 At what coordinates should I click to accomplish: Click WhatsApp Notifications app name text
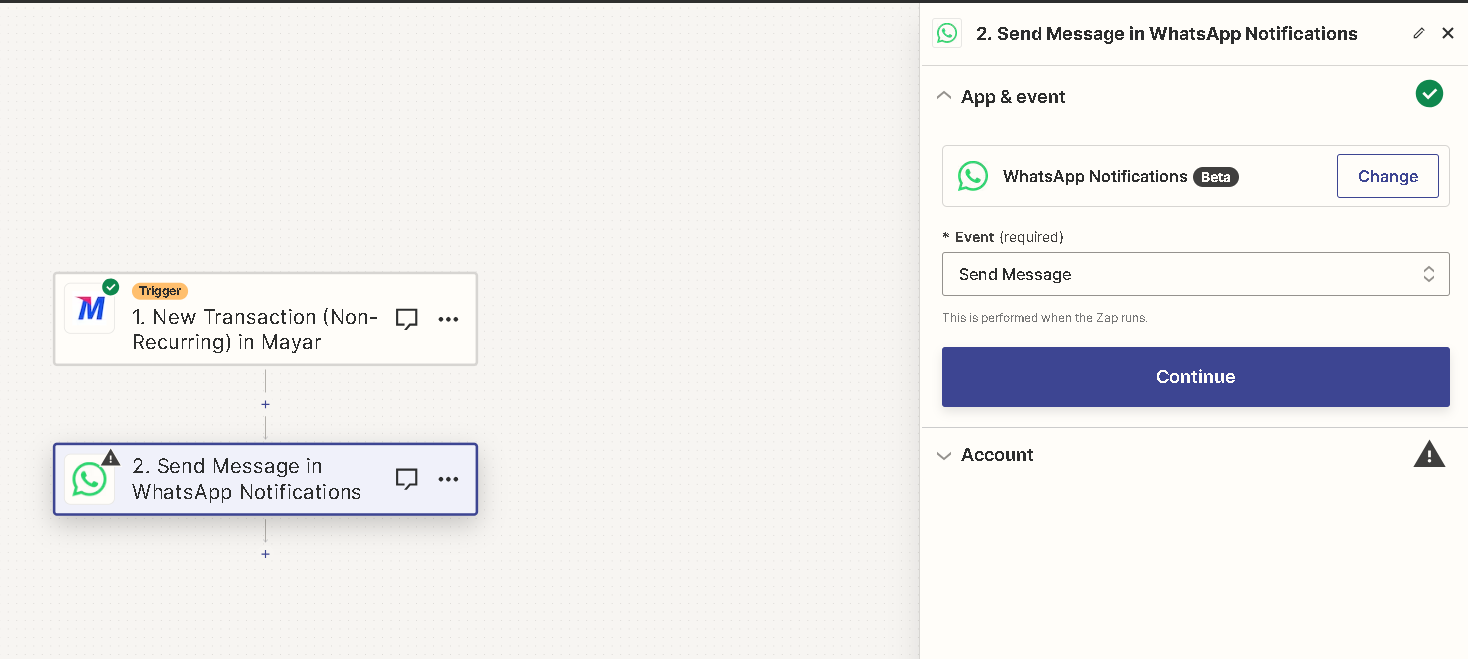click(x=1095, y=176)
